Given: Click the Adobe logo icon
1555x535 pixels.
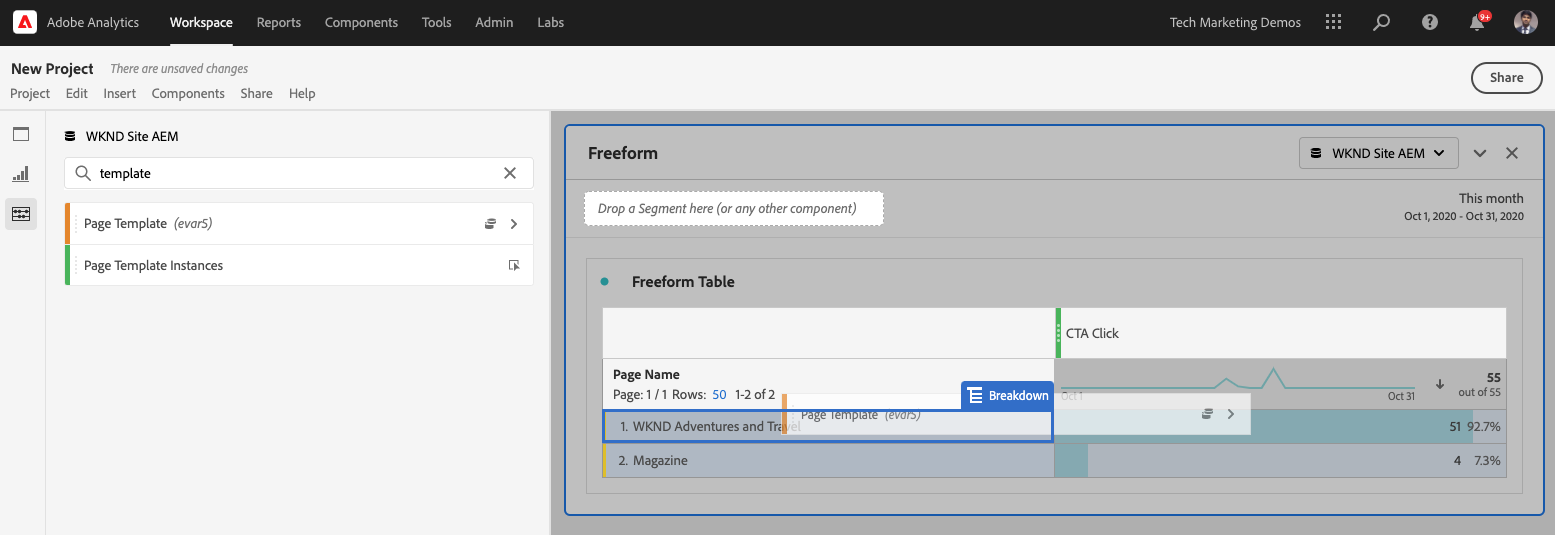Looking at the screenshot, I should pos(25,22).
